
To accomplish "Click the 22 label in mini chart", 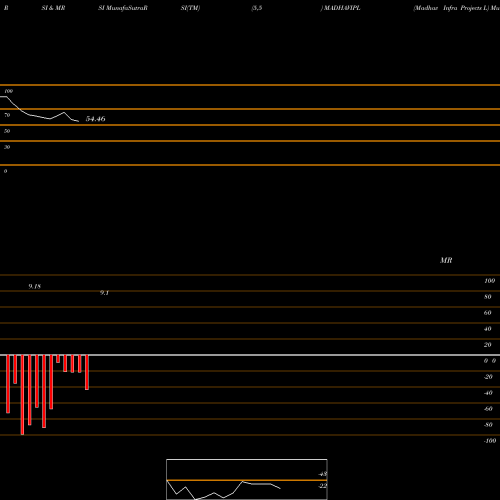I will [323, 486].
